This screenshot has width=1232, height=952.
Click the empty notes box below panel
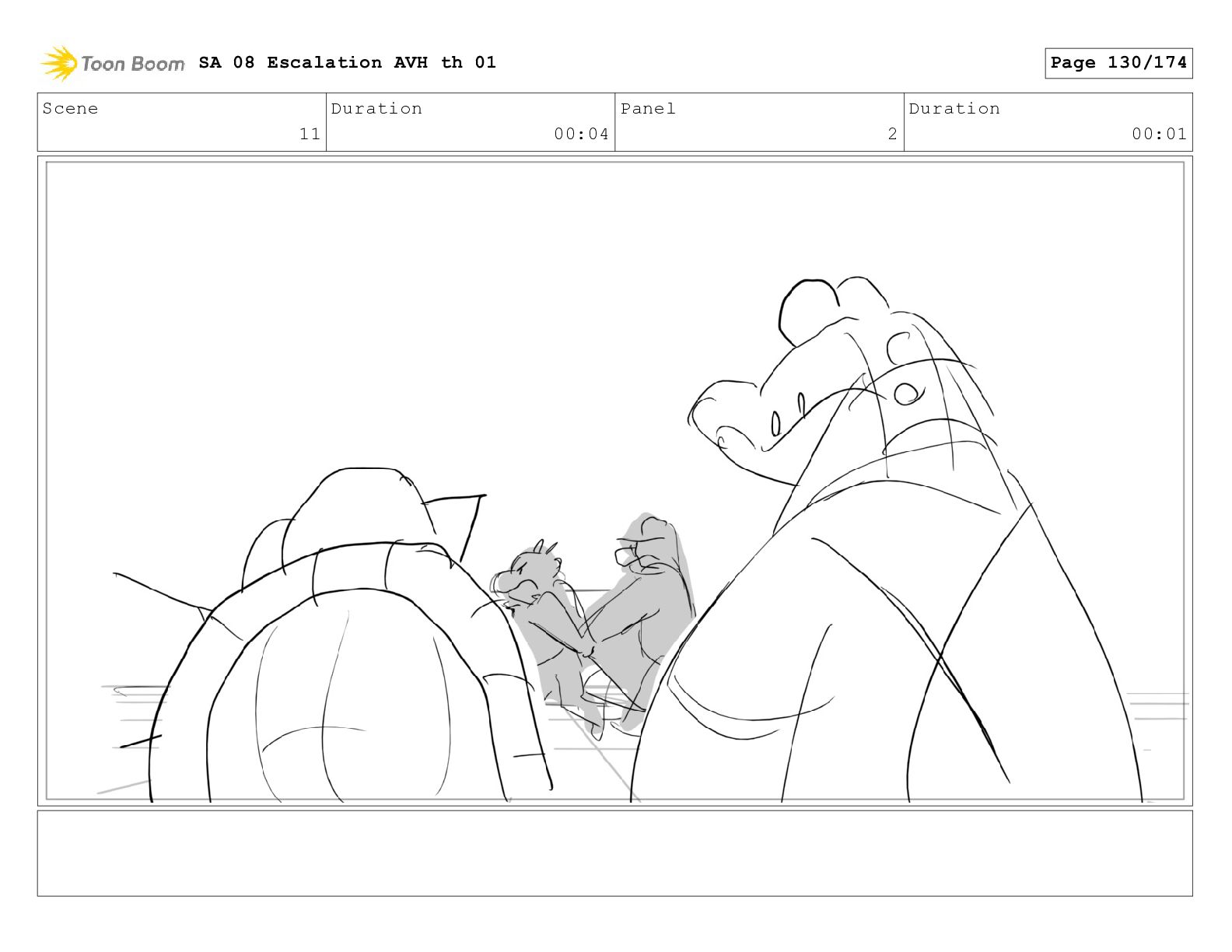pos(614,853)
